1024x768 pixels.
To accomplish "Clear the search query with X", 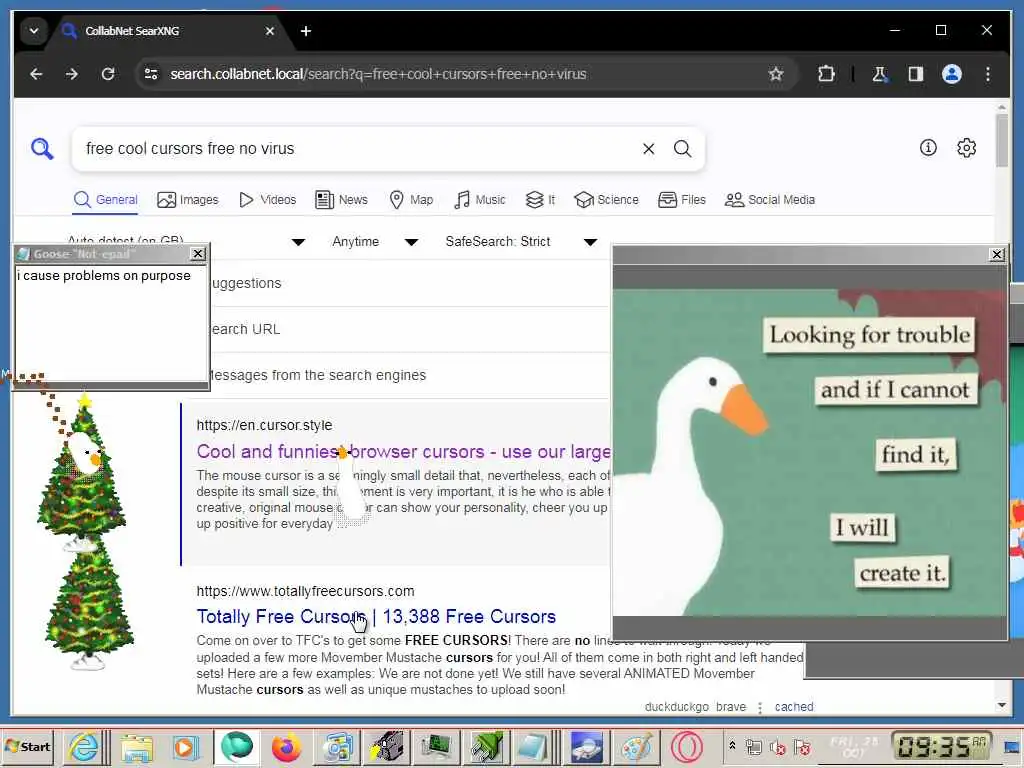I will (x=648, y=148).
